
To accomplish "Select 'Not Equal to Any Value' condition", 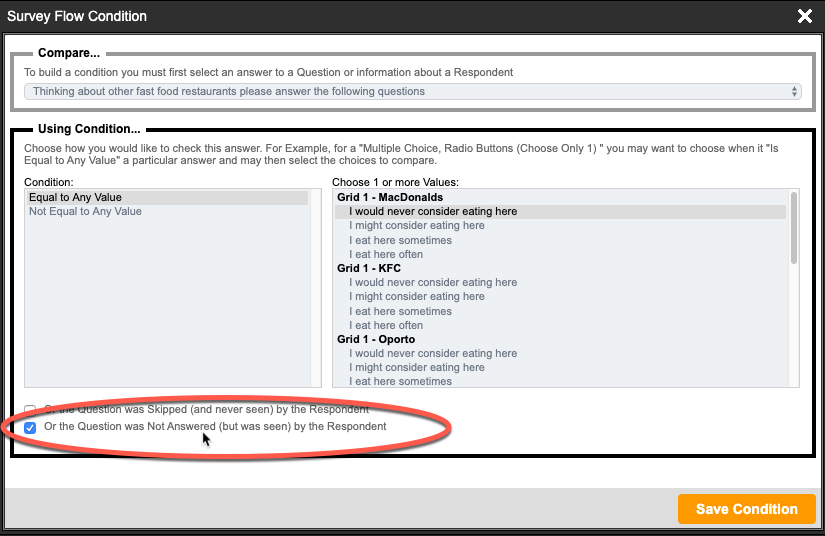I will 85,212.
